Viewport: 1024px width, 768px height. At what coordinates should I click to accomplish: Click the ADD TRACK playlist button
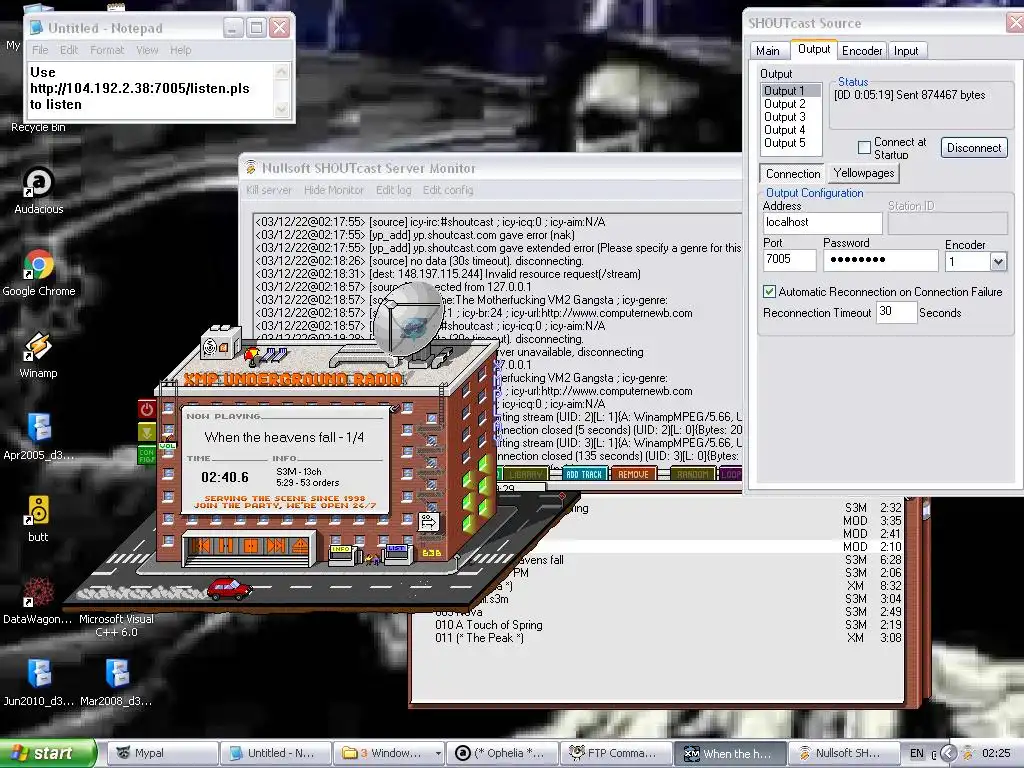tap(584, 474)
